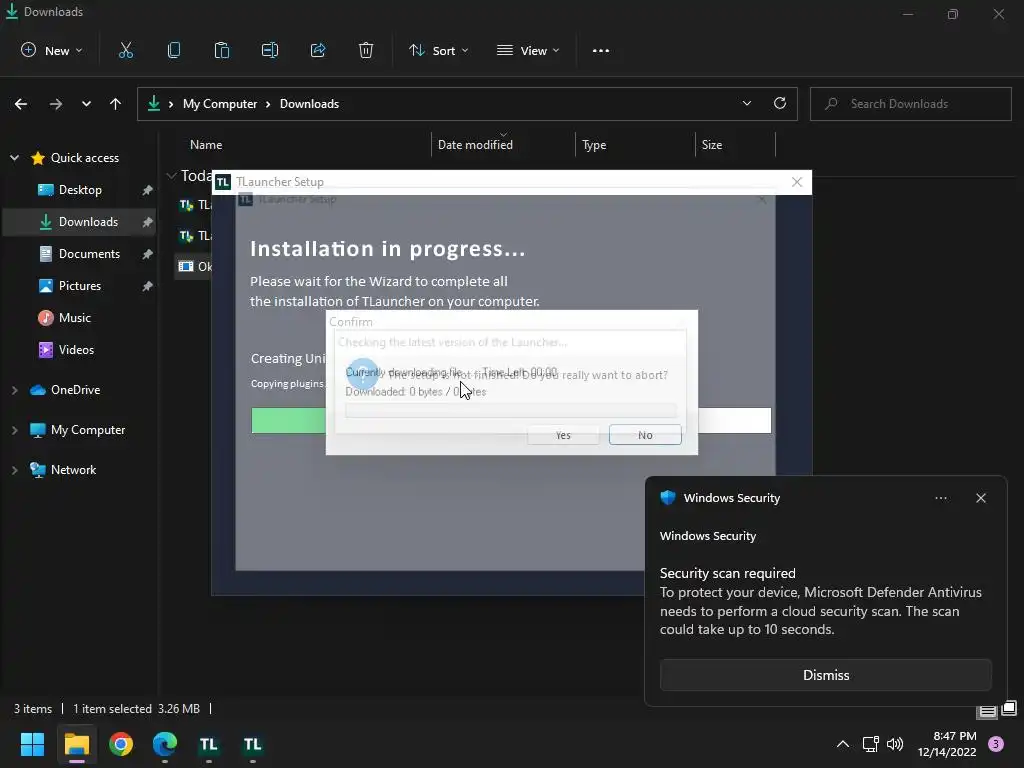Expand the OneDrive tree node
The height and width of the screenshot is (768, 1024).
(14, 390)
